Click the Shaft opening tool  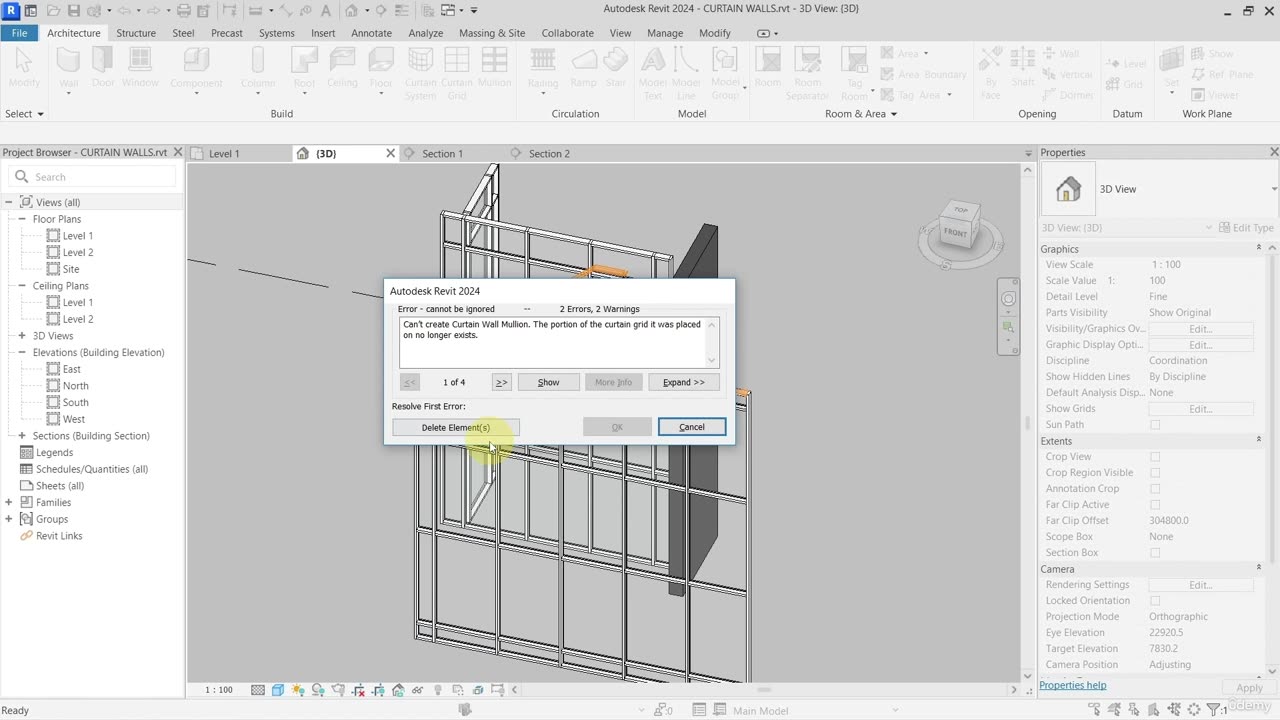[1023, 68]
